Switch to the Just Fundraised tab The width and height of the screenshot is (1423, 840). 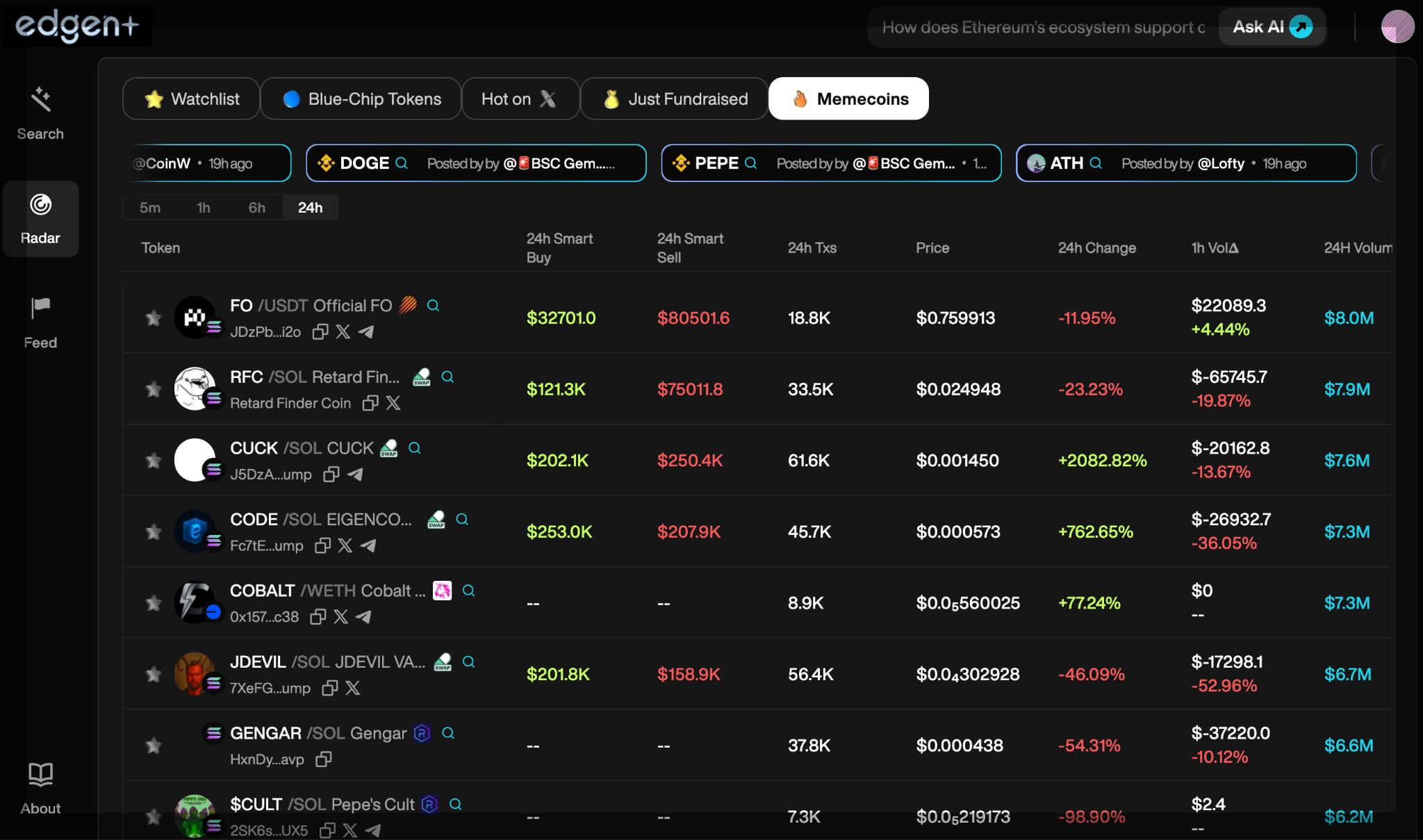674,99
